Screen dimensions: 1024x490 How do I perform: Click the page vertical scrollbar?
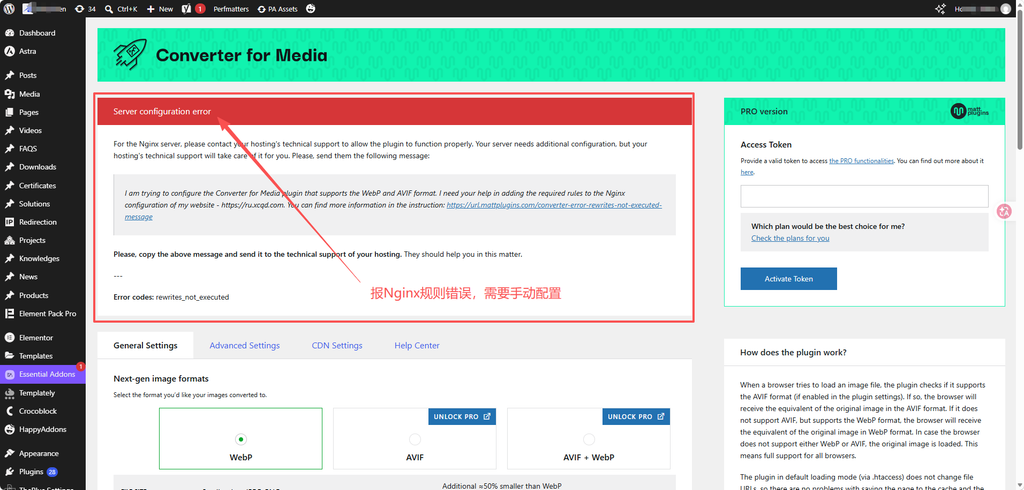[x=1019, y=78]
